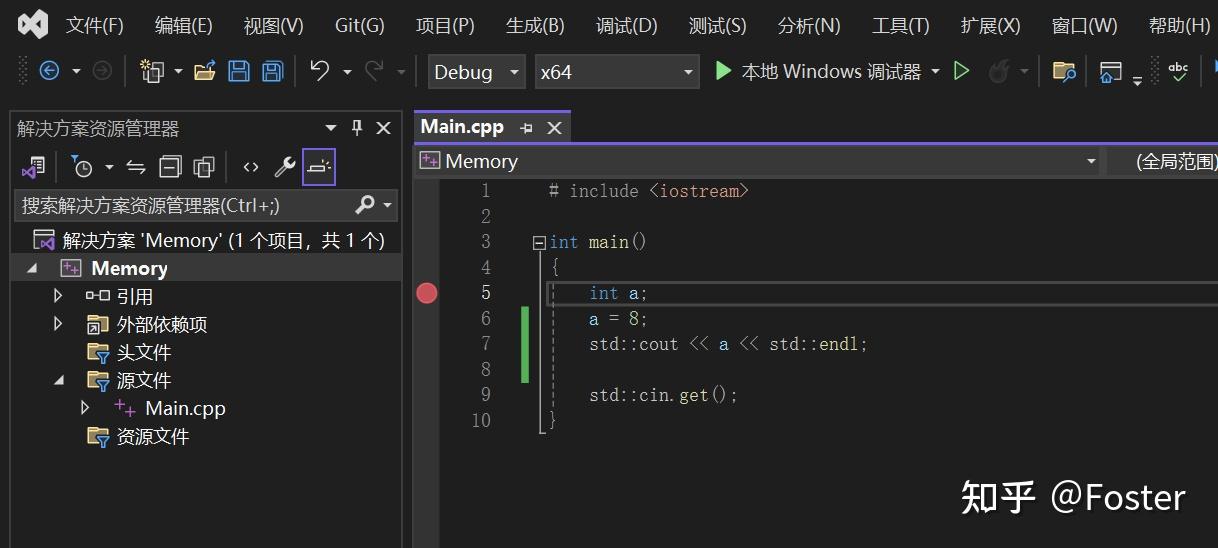
Task: Click the redo arrow icon
Action: pos(374,71)
